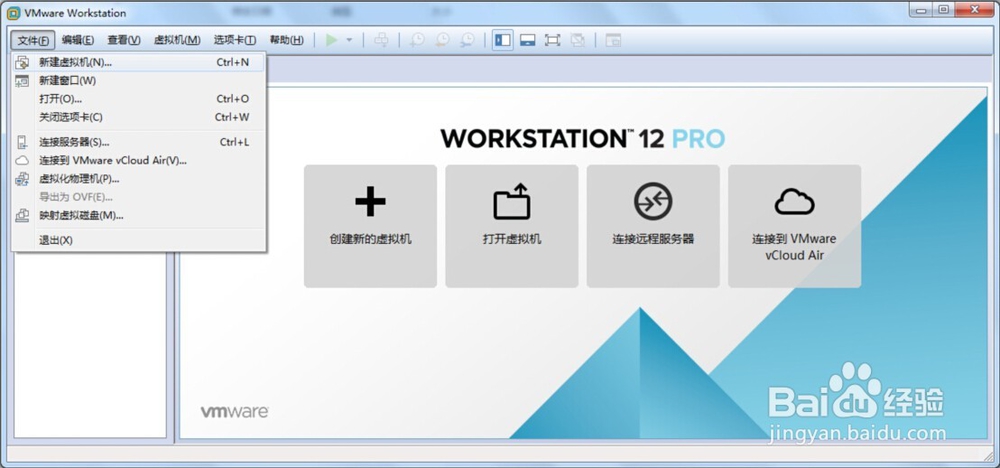Click the VMware Workstation title bar app icon
1000x468 pixels.
click(x=13, y=13)
